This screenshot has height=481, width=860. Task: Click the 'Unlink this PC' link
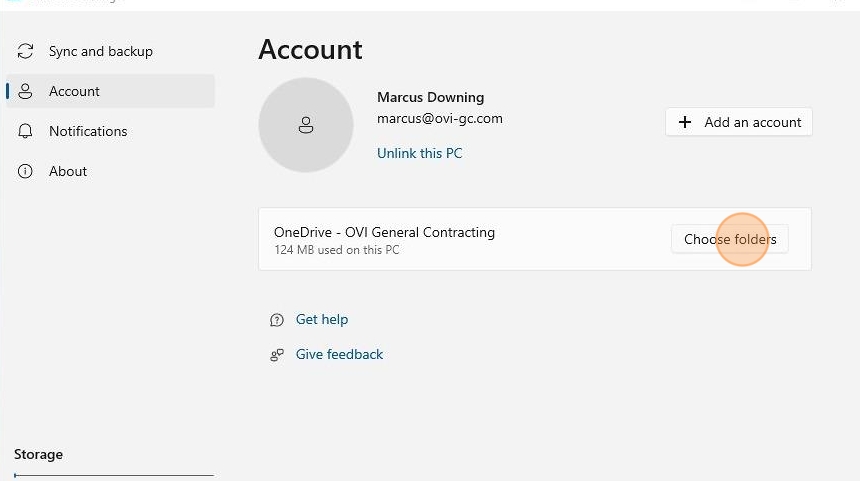pyautogui.click(x=419, y=153)
